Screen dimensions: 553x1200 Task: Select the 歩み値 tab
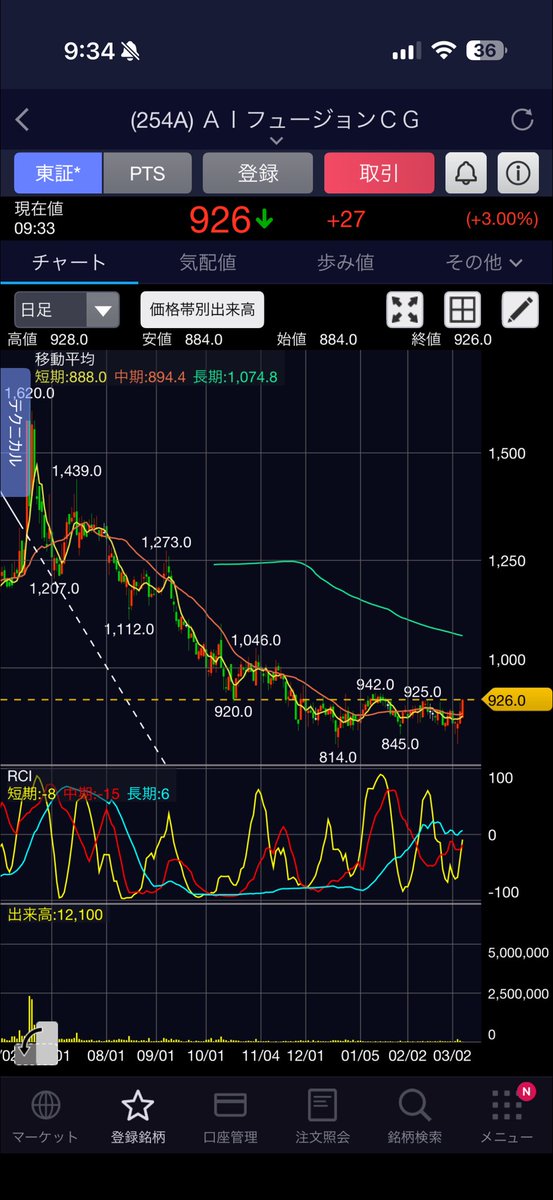(345, 262)
